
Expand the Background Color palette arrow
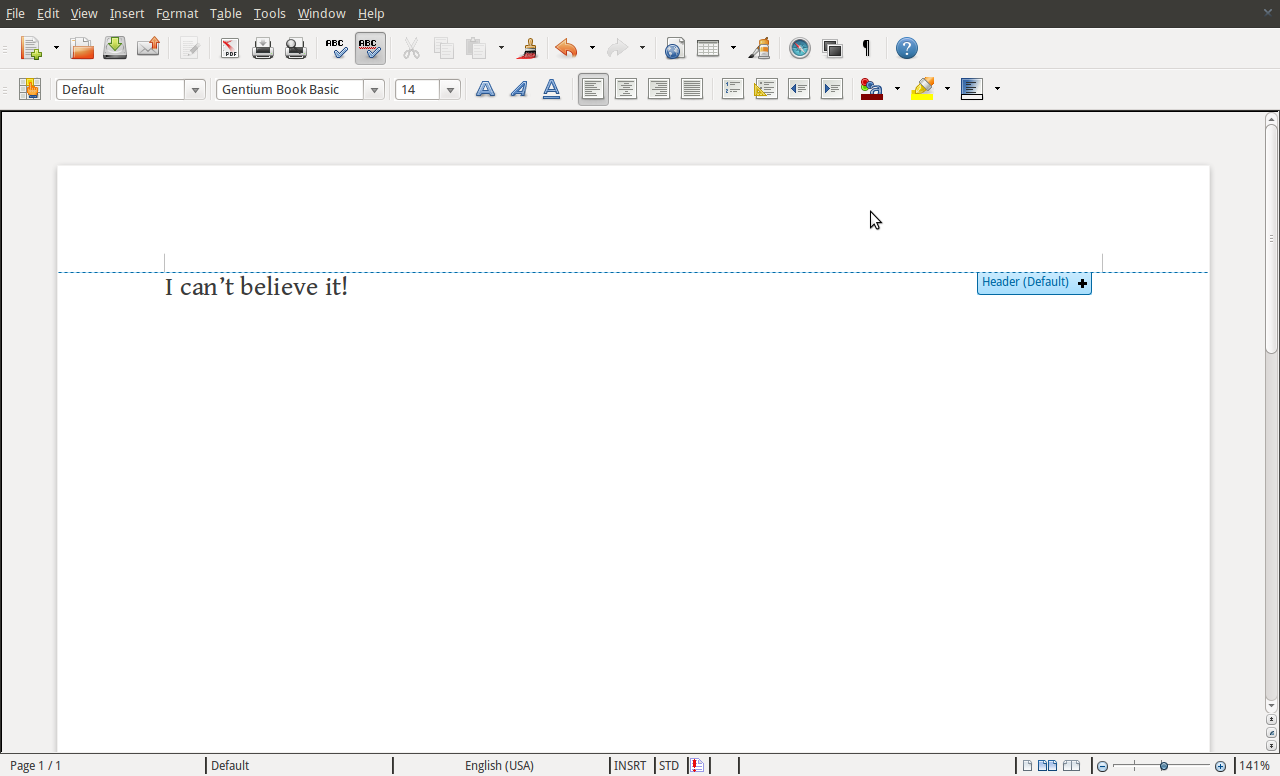click(x=997, y=89)
